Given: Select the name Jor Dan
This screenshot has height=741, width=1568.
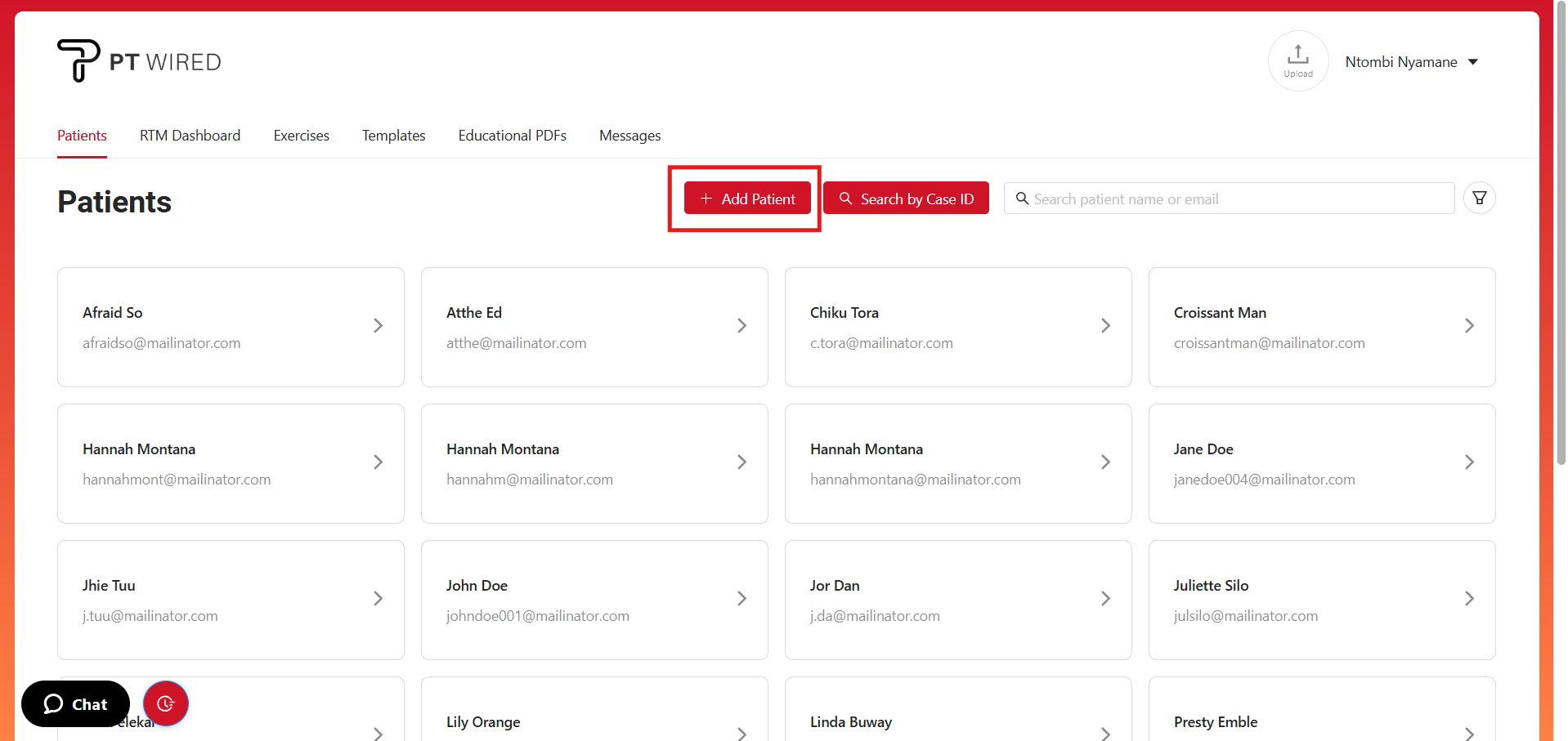Looking at the screenshot, I should click(835, 586).
